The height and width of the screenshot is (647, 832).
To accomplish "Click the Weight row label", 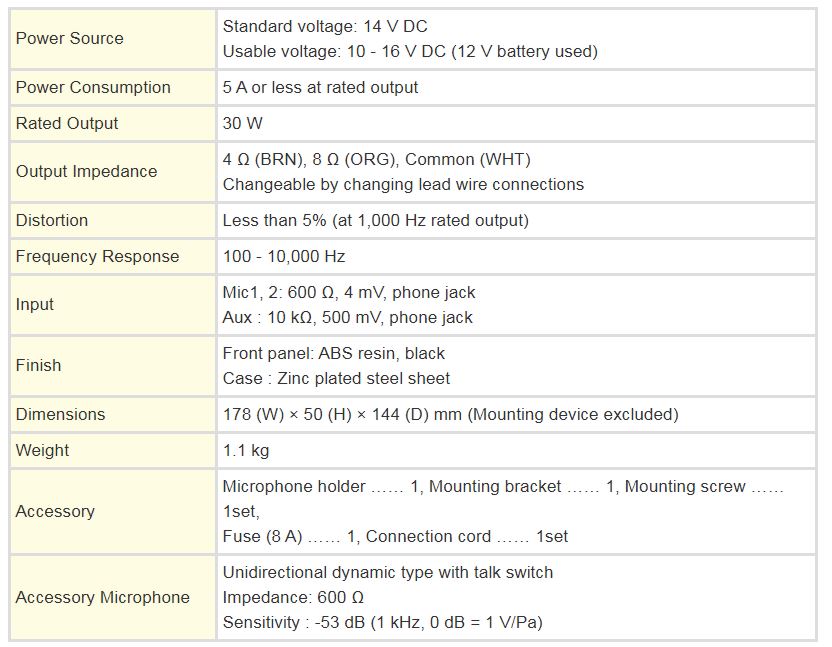I will click(42, 450).
